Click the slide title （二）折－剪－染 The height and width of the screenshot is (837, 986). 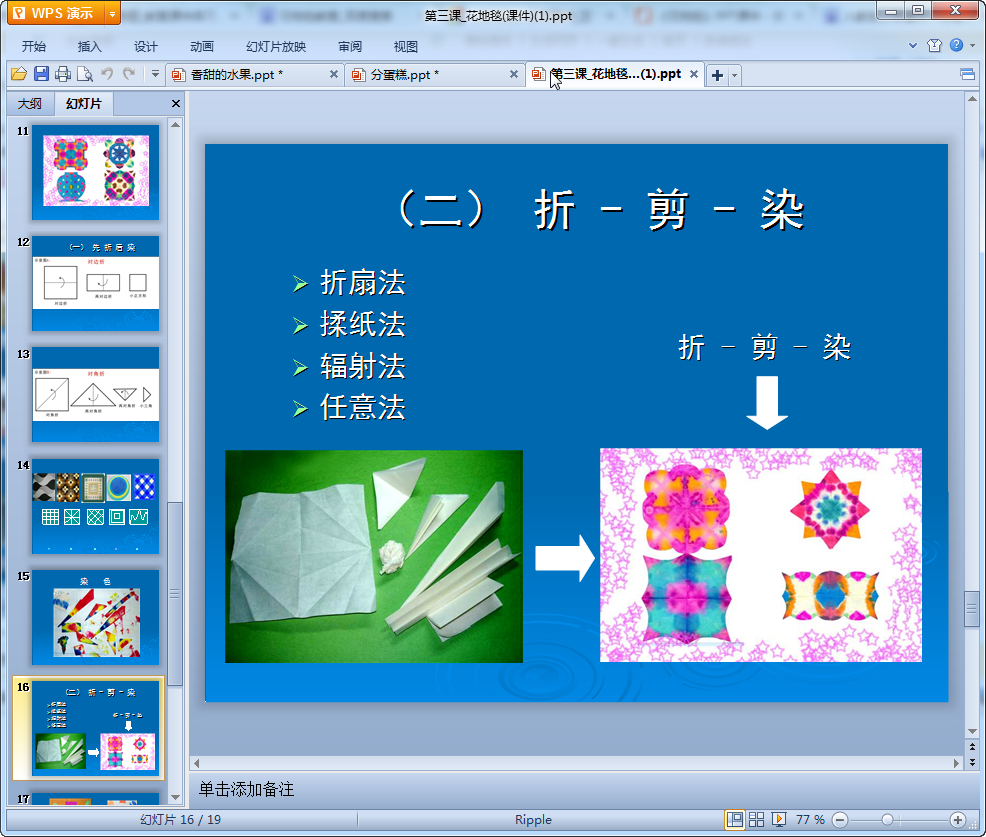(601, 210)
